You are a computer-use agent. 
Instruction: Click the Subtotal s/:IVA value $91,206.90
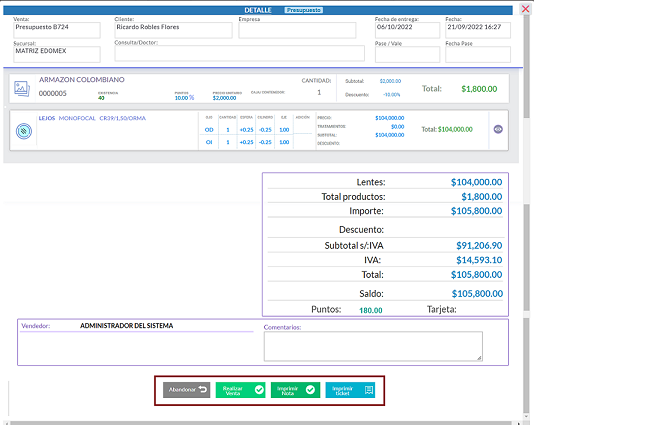click(x=479, y=246)
